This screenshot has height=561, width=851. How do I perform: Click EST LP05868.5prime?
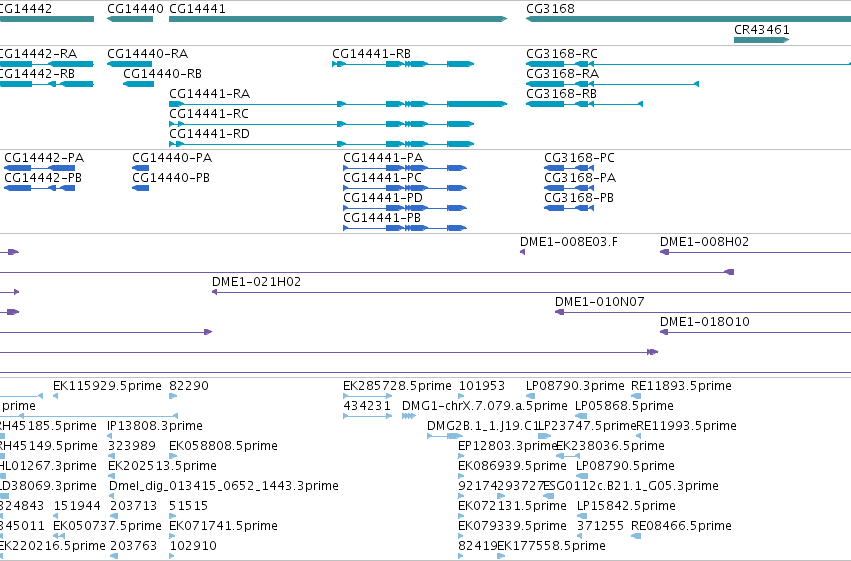tap(624, 406)
